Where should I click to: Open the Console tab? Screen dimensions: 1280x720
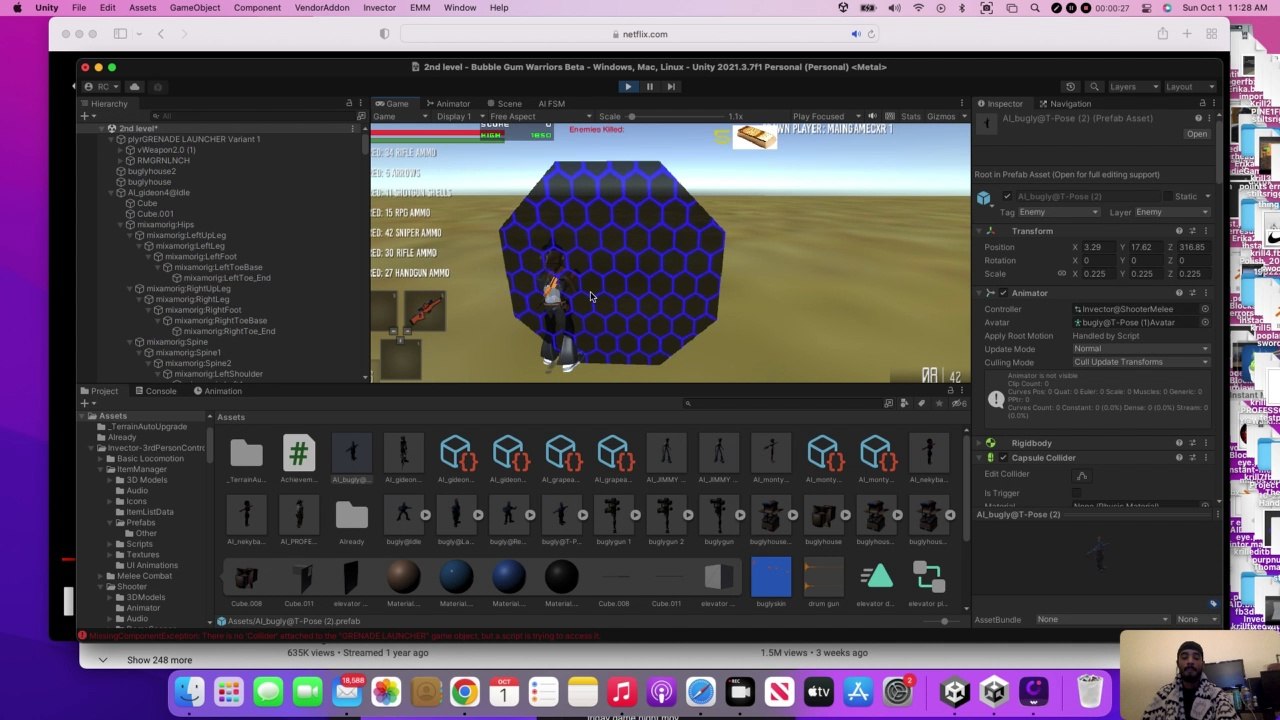(155, 390)
